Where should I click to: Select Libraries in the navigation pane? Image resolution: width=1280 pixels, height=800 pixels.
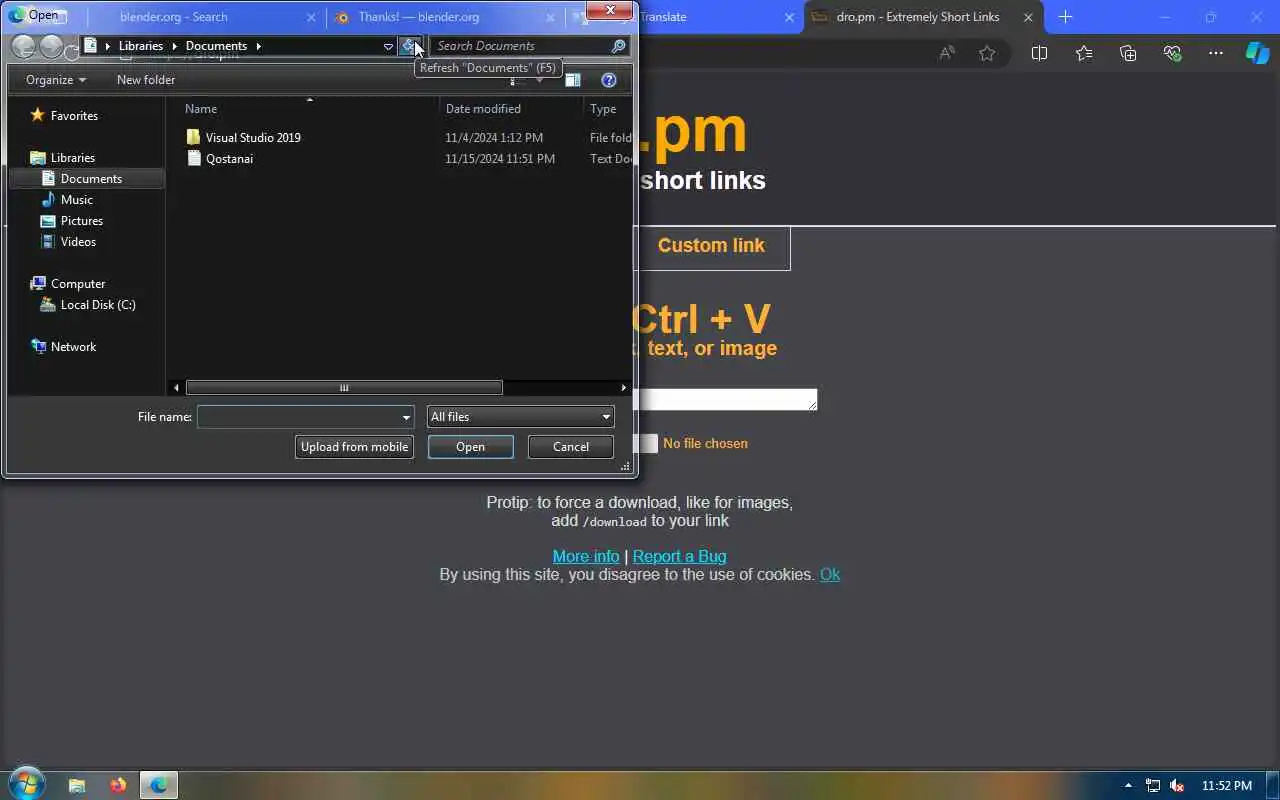pos(73,158)
